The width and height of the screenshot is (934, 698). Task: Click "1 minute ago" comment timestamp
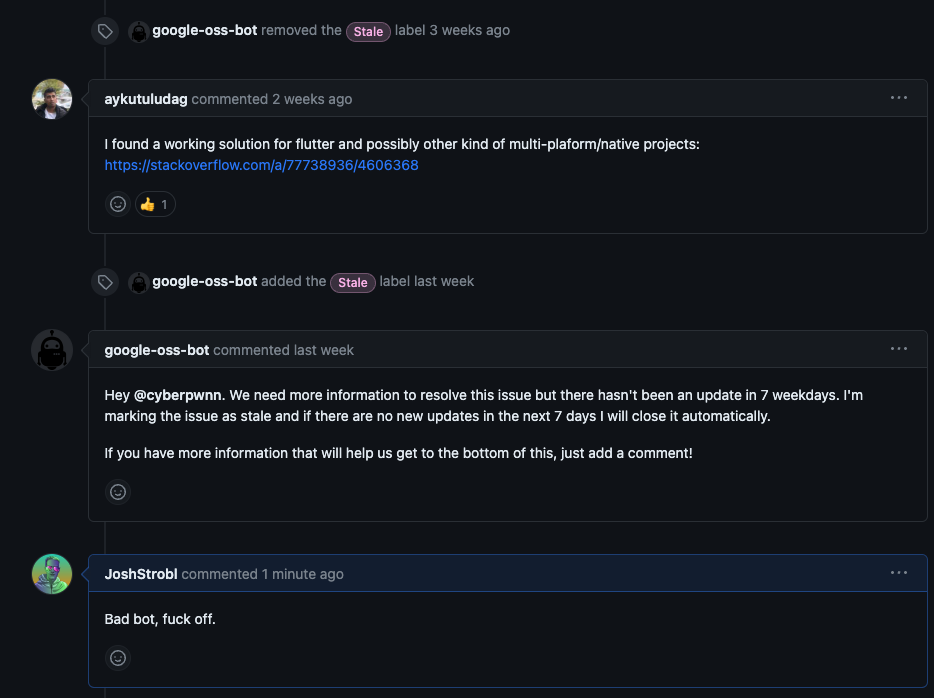click(x=302, y=574)
